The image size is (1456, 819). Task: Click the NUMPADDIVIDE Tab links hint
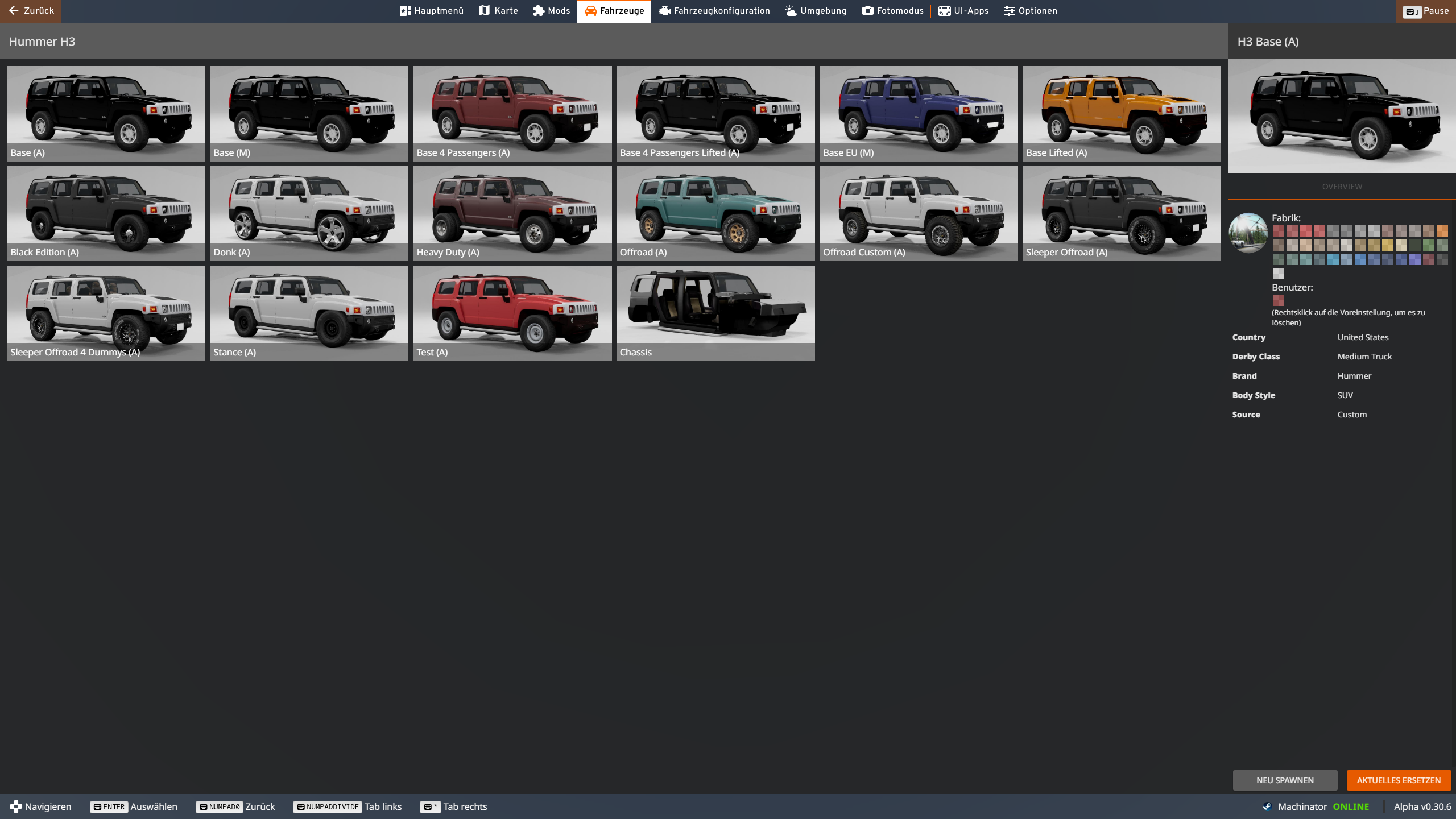[x=348, y=806]
